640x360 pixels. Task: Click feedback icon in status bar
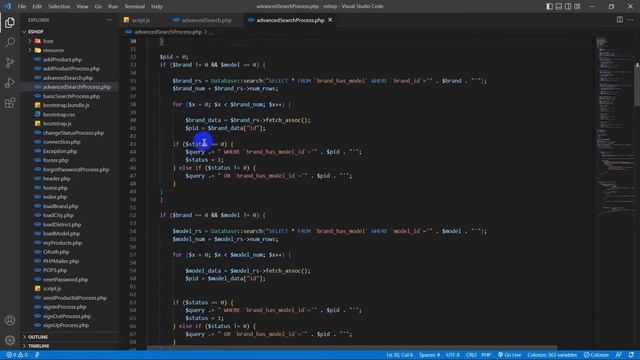tap(619, 355)
